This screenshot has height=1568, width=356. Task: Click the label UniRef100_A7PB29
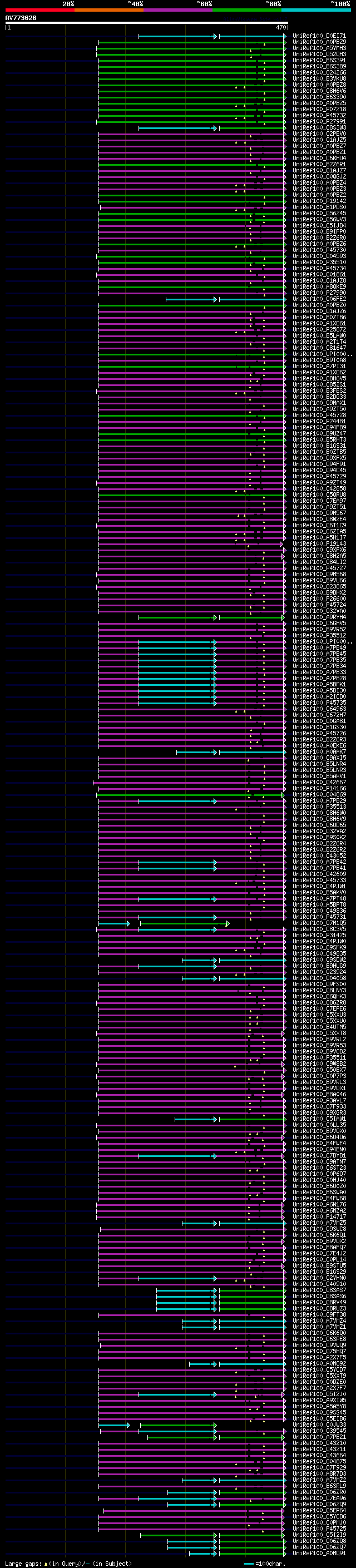(x=319, y=802)
